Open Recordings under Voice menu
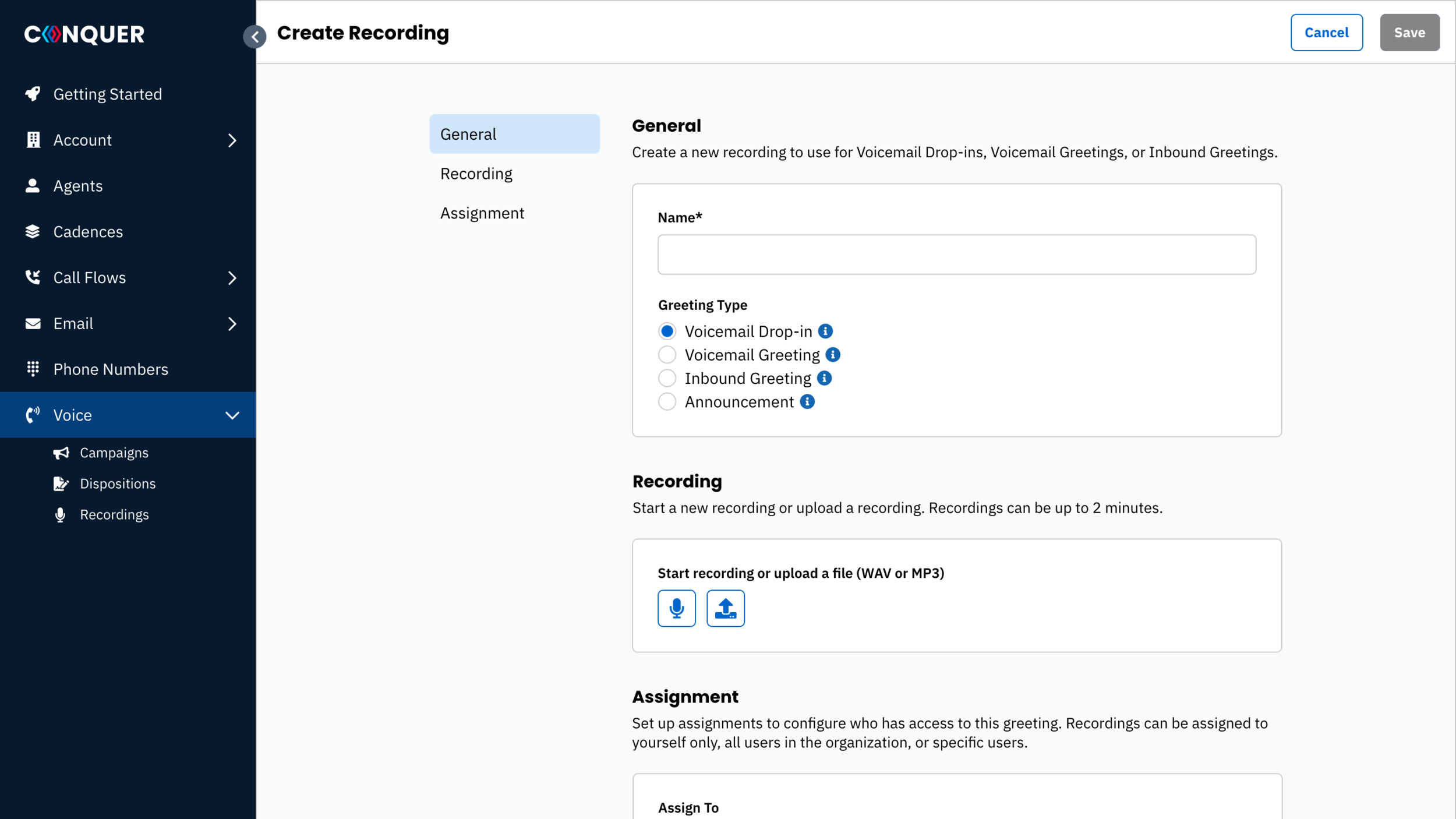Image resolution: width=1456 pixels, height=819 pixels. click(114, 514)
